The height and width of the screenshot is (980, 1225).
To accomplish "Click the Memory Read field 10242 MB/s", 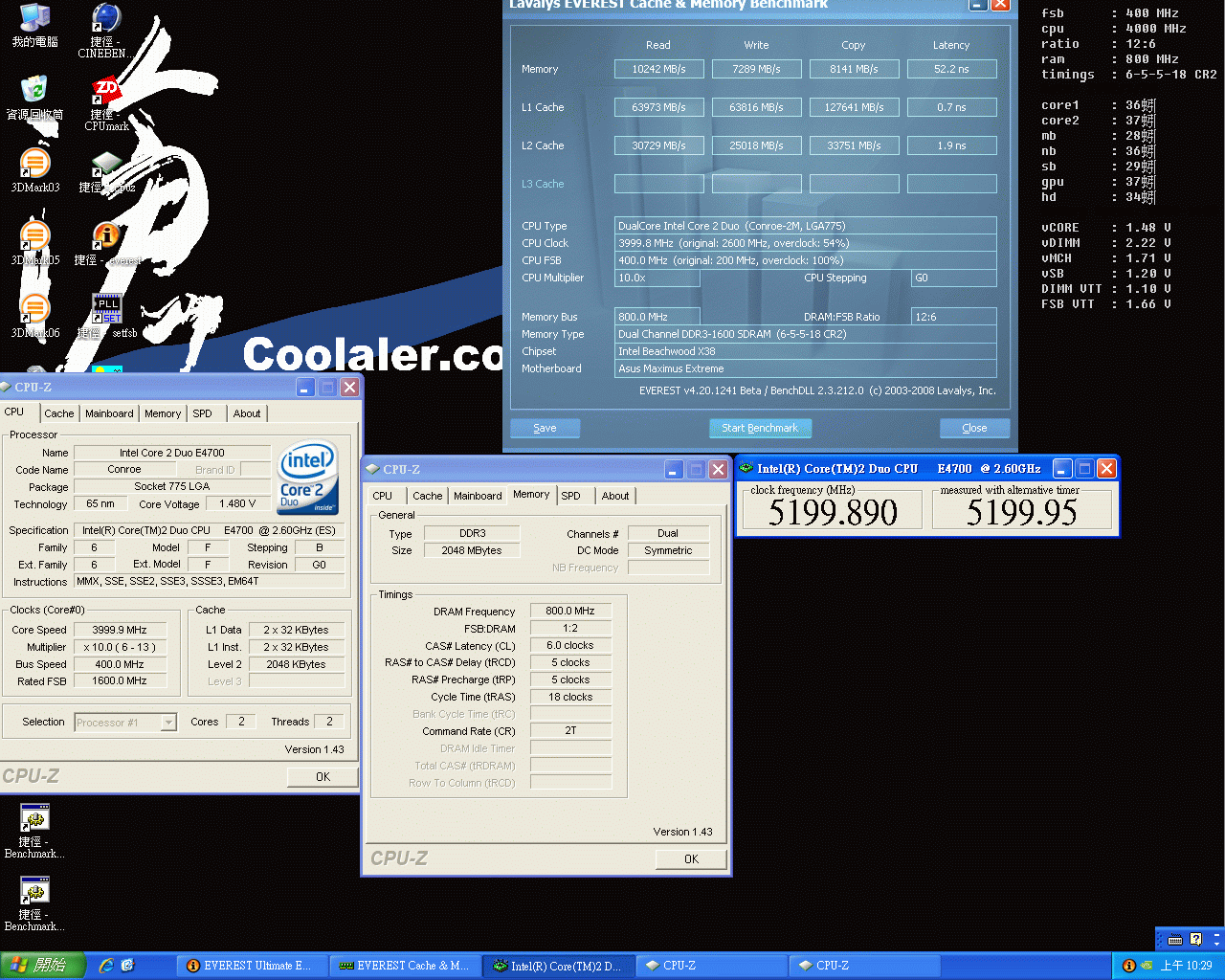I will (658, 69).
